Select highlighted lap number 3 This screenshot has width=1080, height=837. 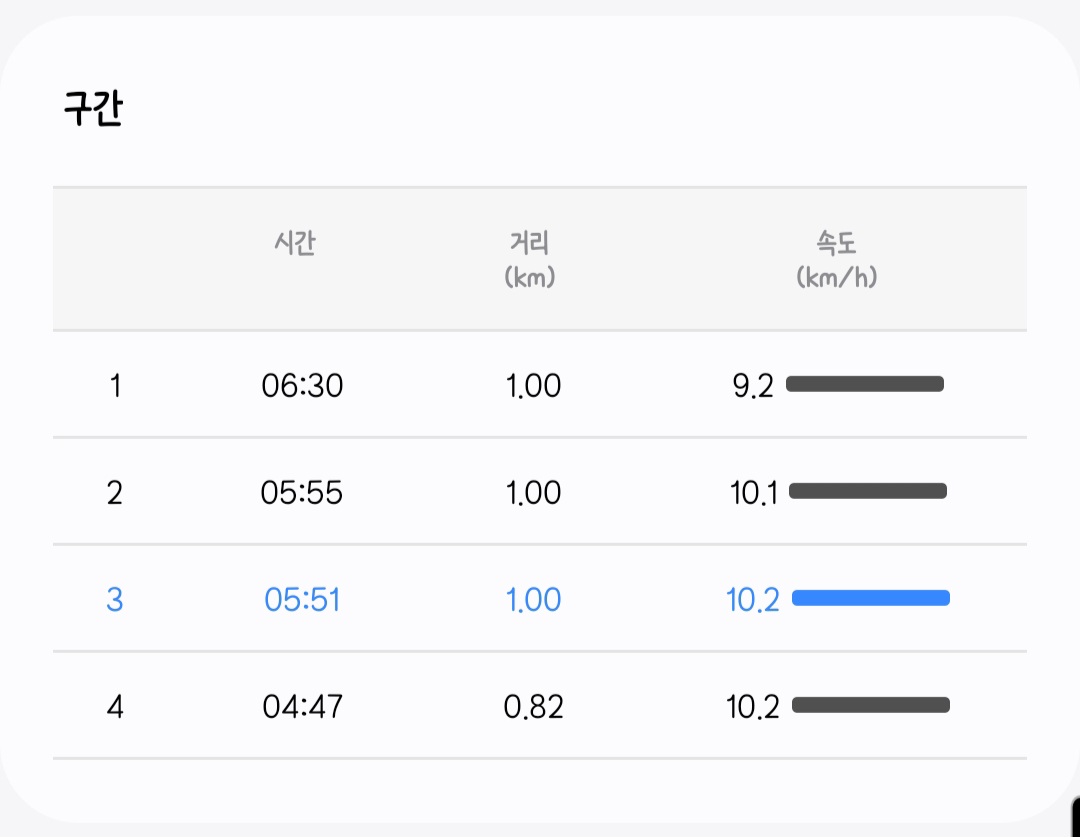(x=115, y=599)
